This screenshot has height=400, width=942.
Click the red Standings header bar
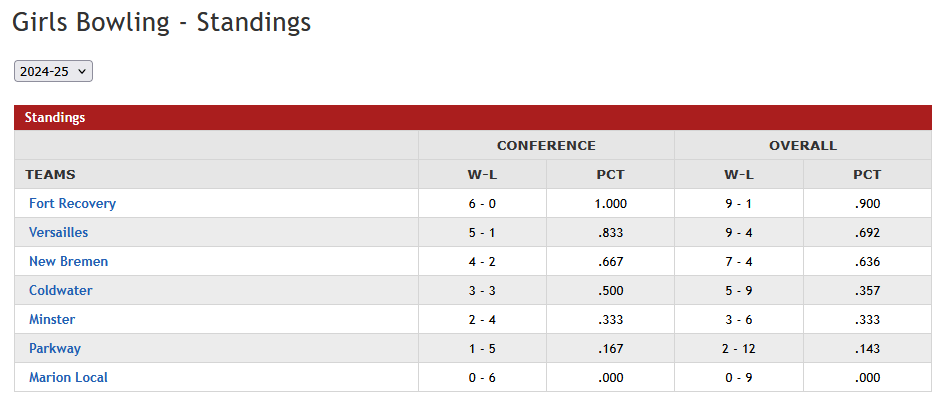point(473,117)
